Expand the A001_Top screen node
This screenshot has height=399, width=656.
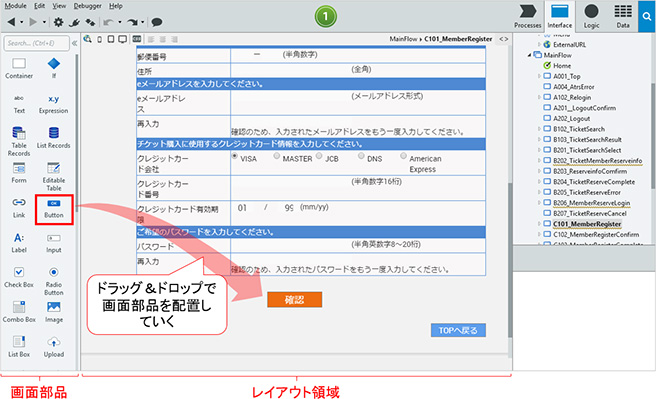click(539, 76)
